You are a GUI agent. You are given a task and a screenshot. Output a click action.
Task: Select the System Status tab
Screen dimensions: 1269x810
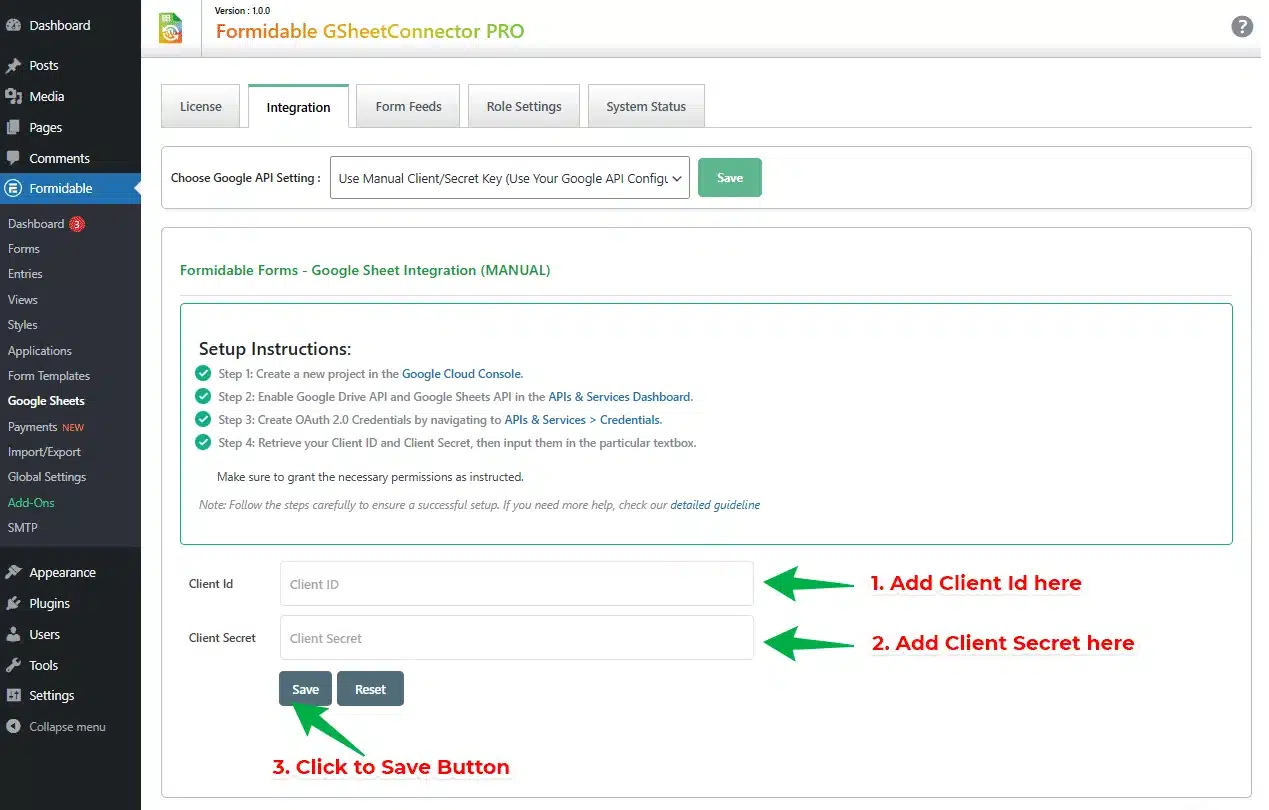pos(646,107)
